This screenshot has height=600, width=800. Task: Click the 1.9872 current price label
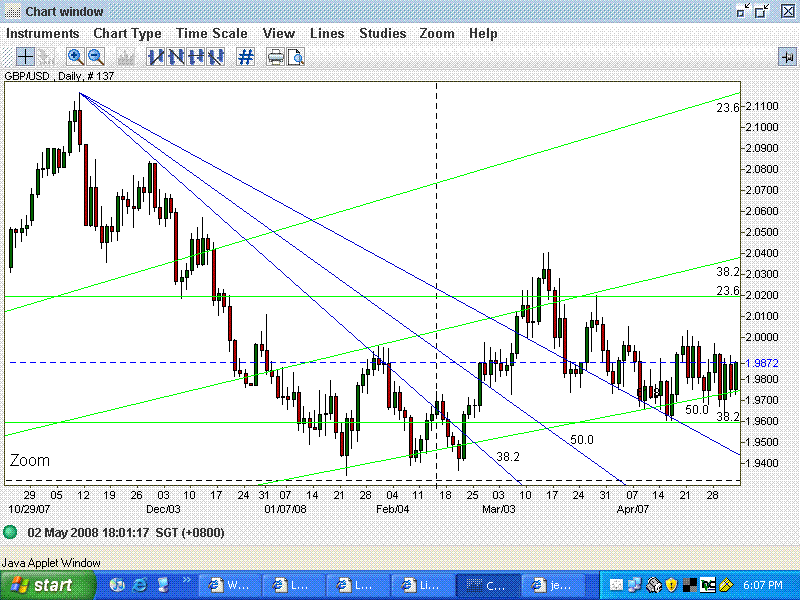coord(763,362)
